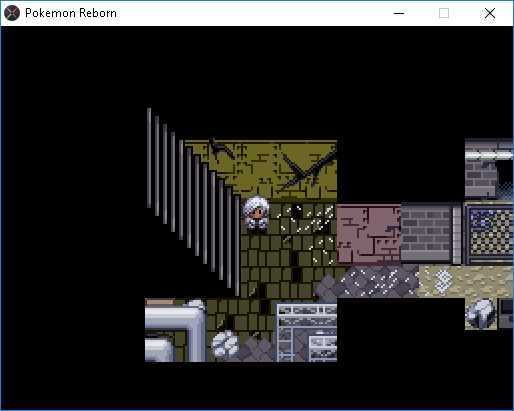
Task: Click the Pokemon Reborn app icon in title bar
Action: [12, 13]
